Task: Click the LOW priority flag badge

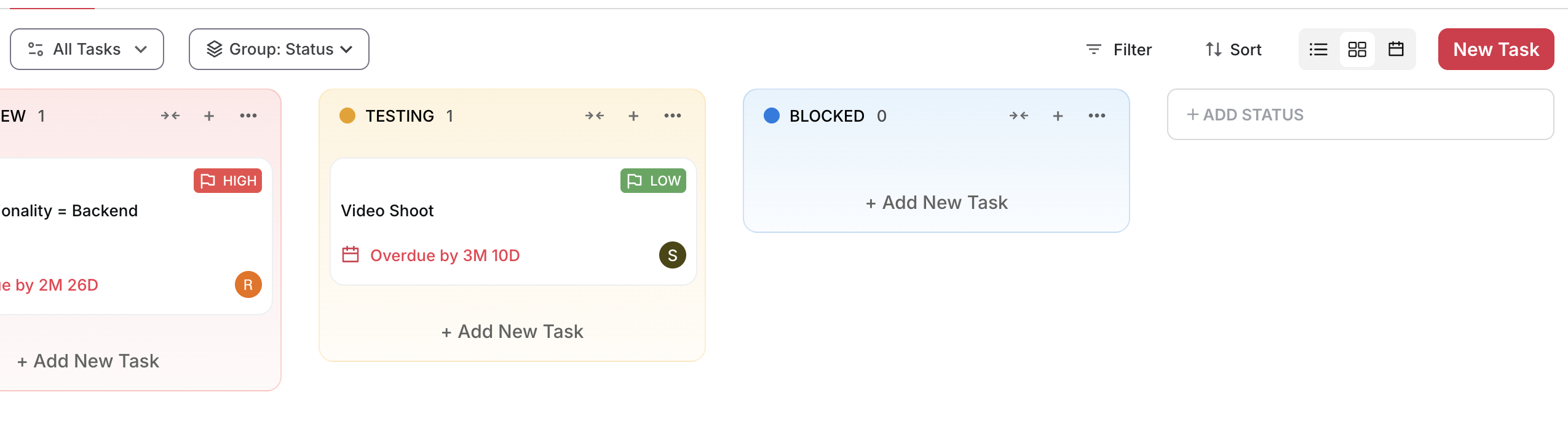Action: [653, 181]
